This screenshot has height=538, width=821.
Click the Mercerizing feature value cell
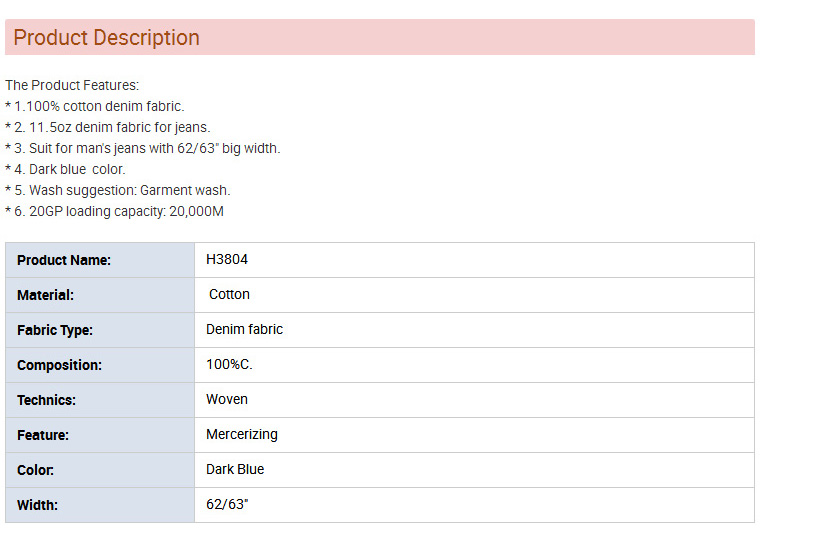[x=474, y=435]
